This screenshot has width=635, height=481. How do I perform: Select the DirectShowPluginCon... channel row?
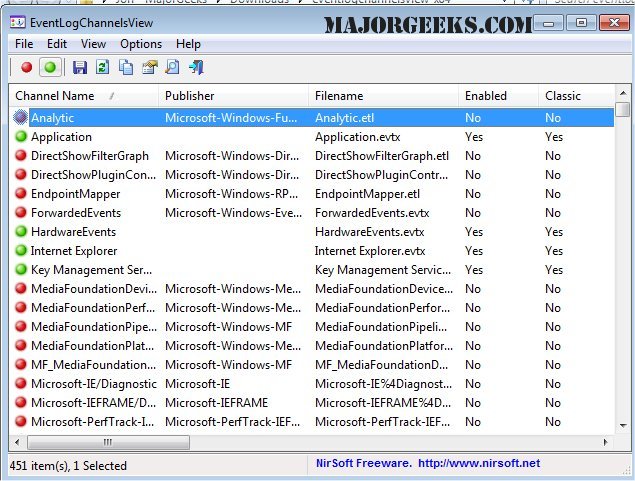click(x=311, y=175)
